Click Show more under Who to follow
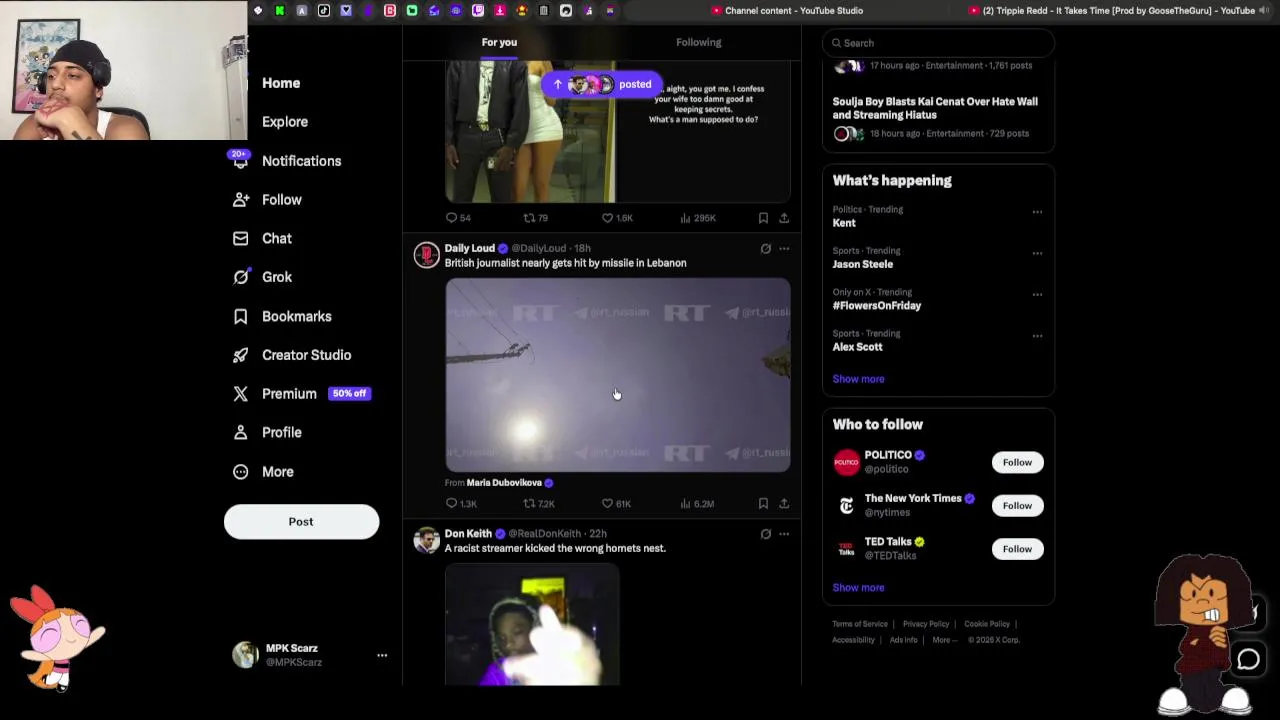Screen dimensions: 1280x720 pos(858,588)
